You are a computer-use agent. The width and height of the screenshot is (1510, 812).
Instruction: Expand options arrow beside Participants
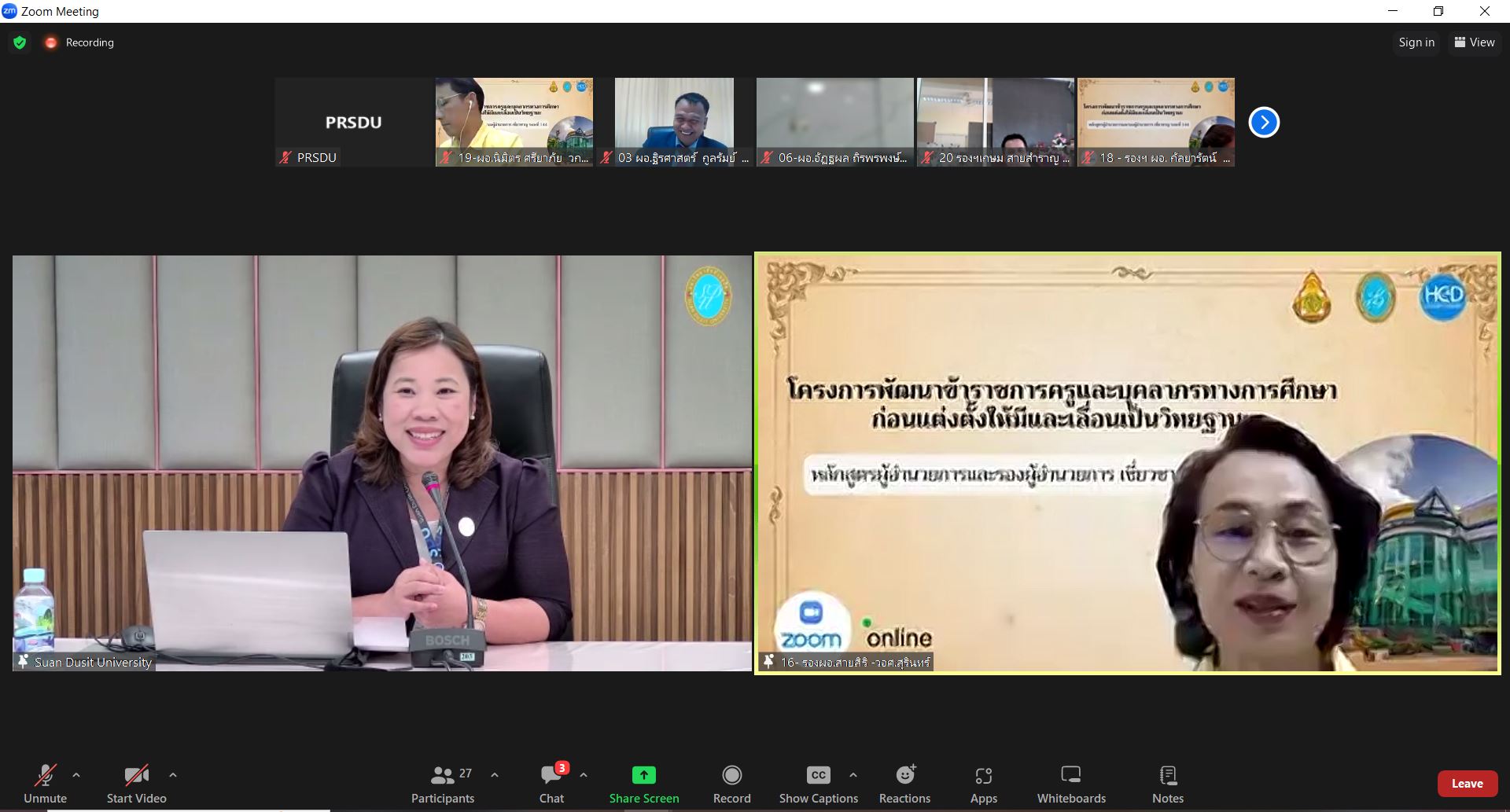pos(495,775)
